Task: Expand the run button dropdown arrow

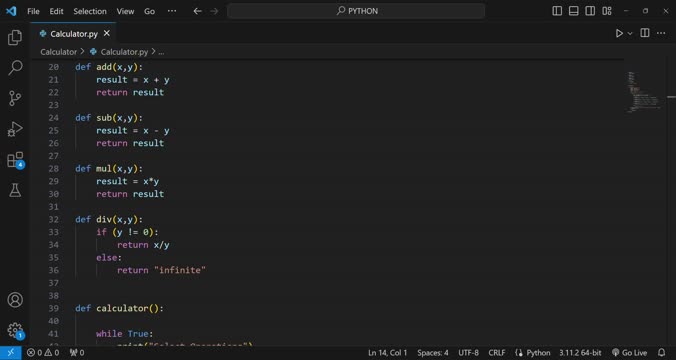Action: [630, 33]
